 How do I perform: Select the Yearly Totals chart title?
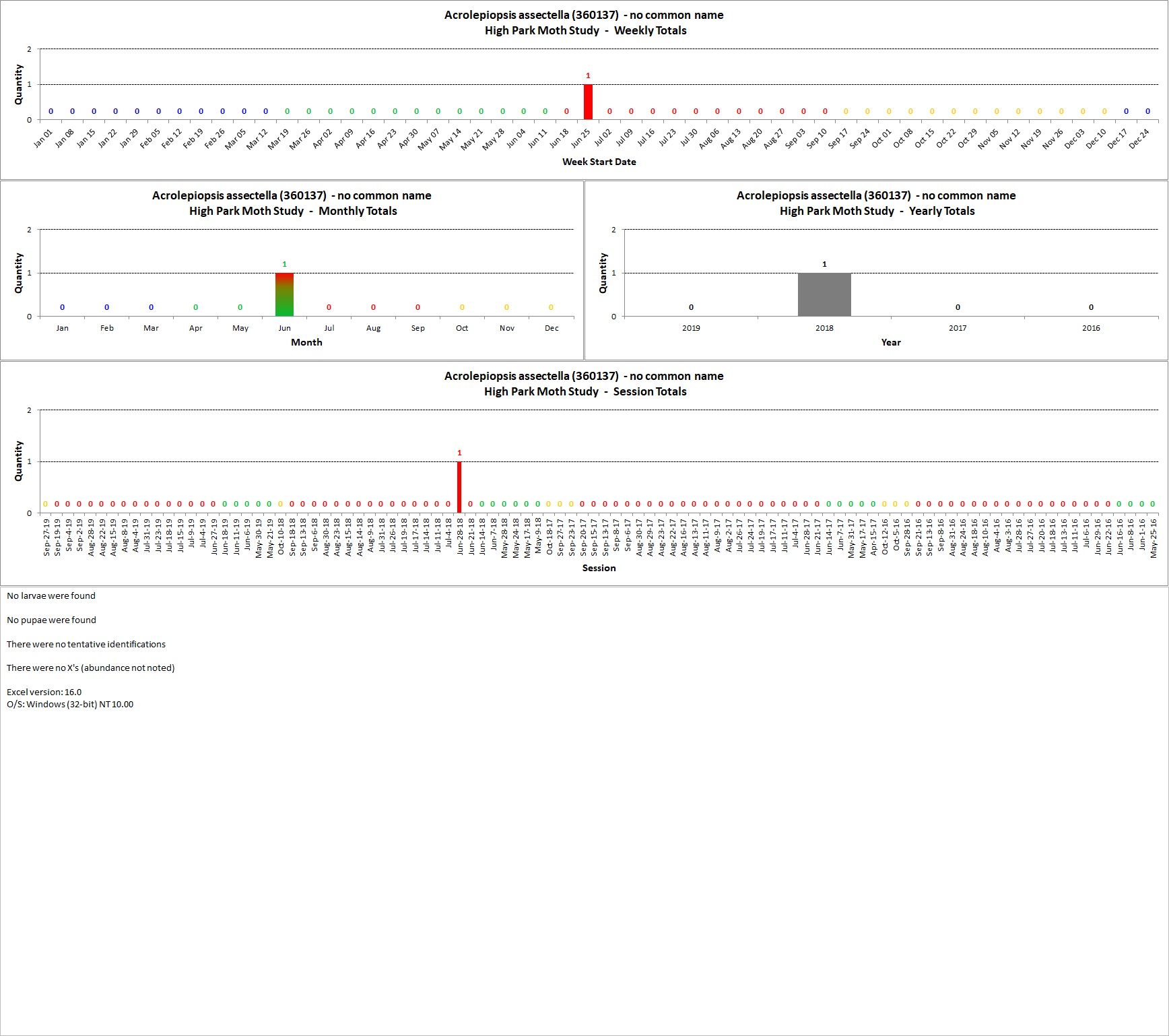876,203
